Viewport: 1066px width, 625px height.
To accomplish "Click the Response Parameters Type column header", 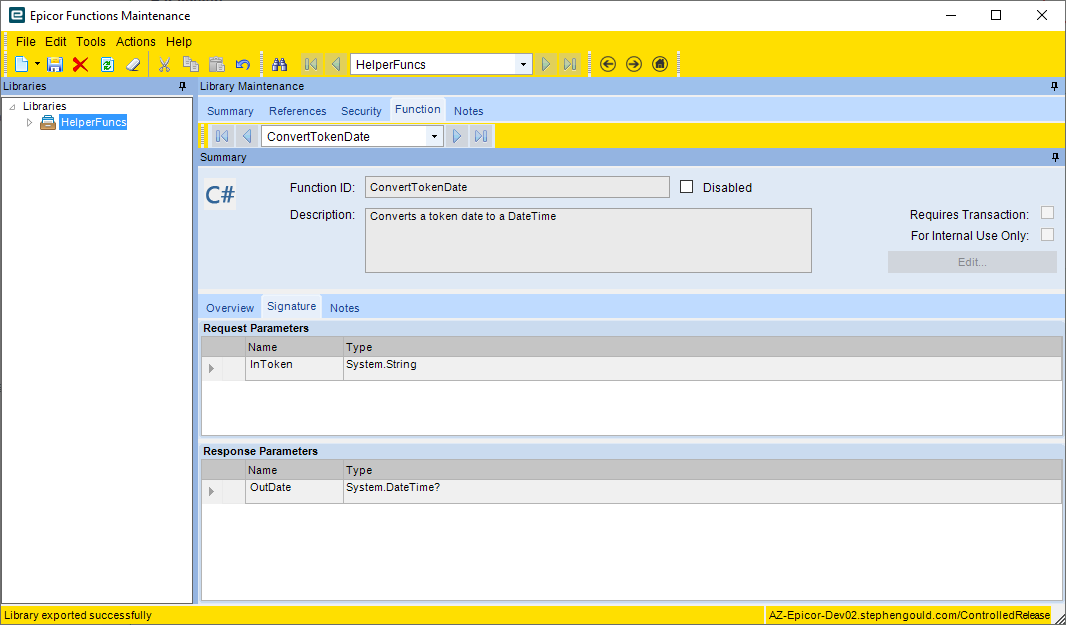I will point(702,470).
